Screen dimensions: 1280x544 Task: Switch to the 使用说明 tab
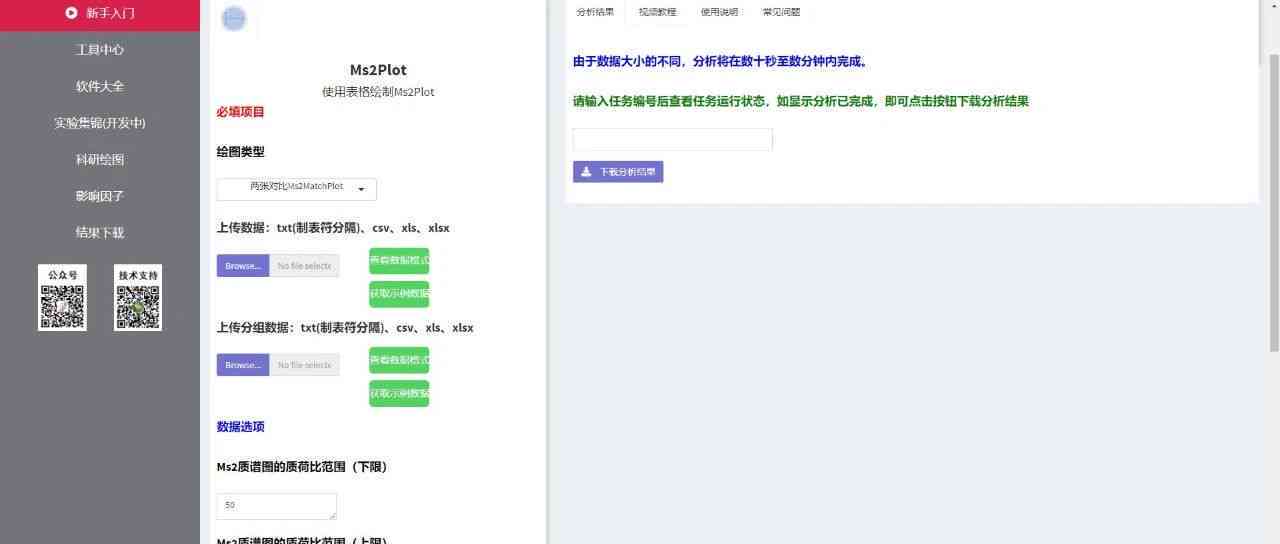pos(719,12)
